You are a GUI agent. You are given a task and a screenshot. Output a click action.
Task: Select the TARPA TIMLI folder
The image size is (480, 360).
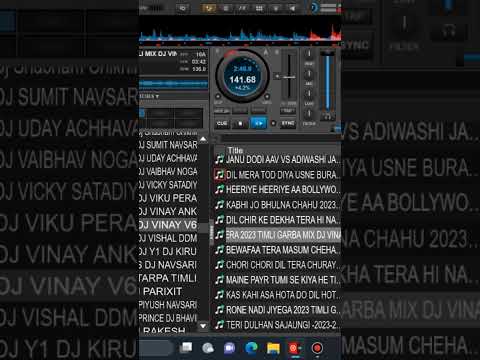point(168,278)
